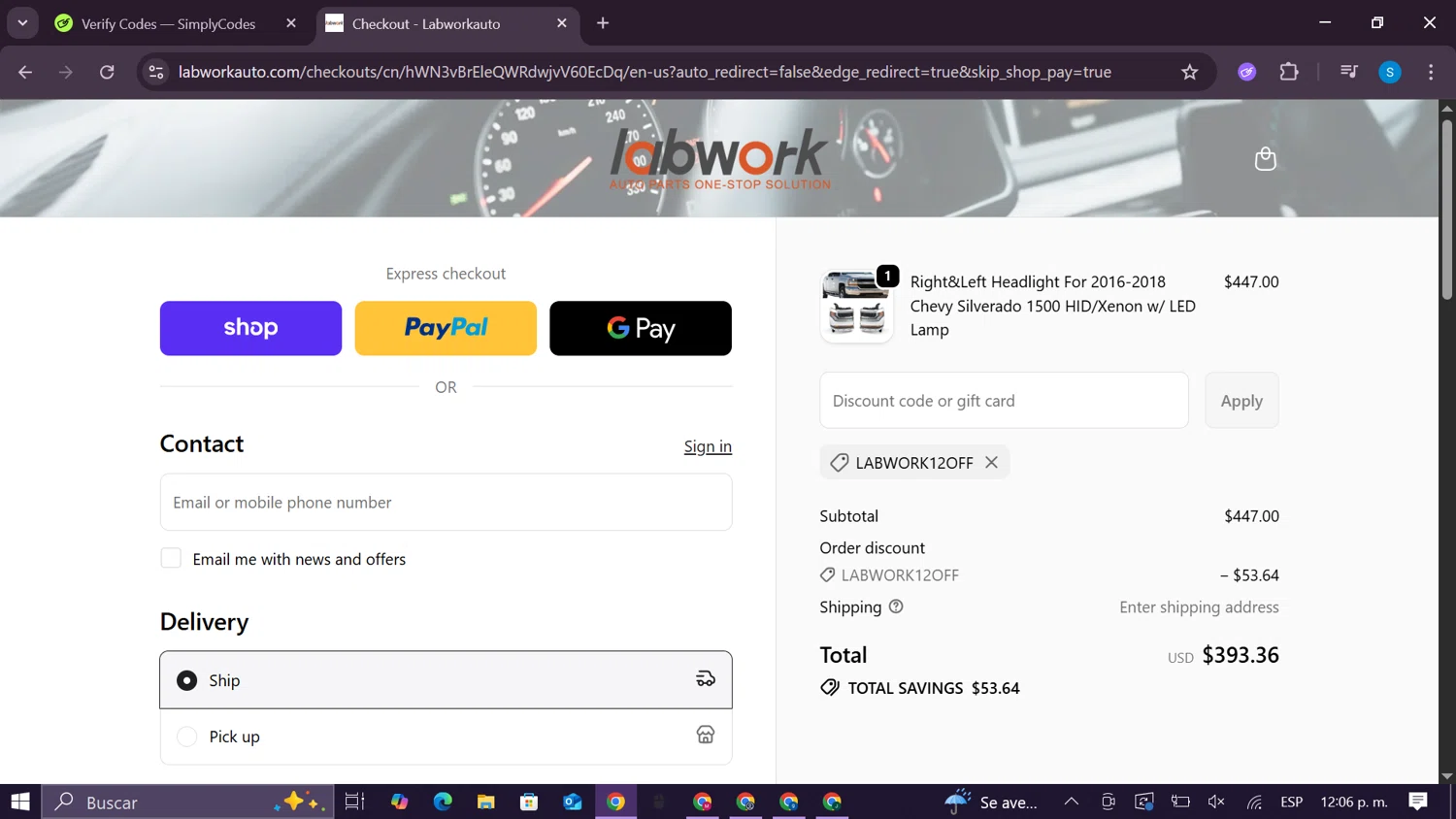The height and width of the screenshot is (819, 1456).
Task: Open the notification center icon
Action: [1418, 802]
